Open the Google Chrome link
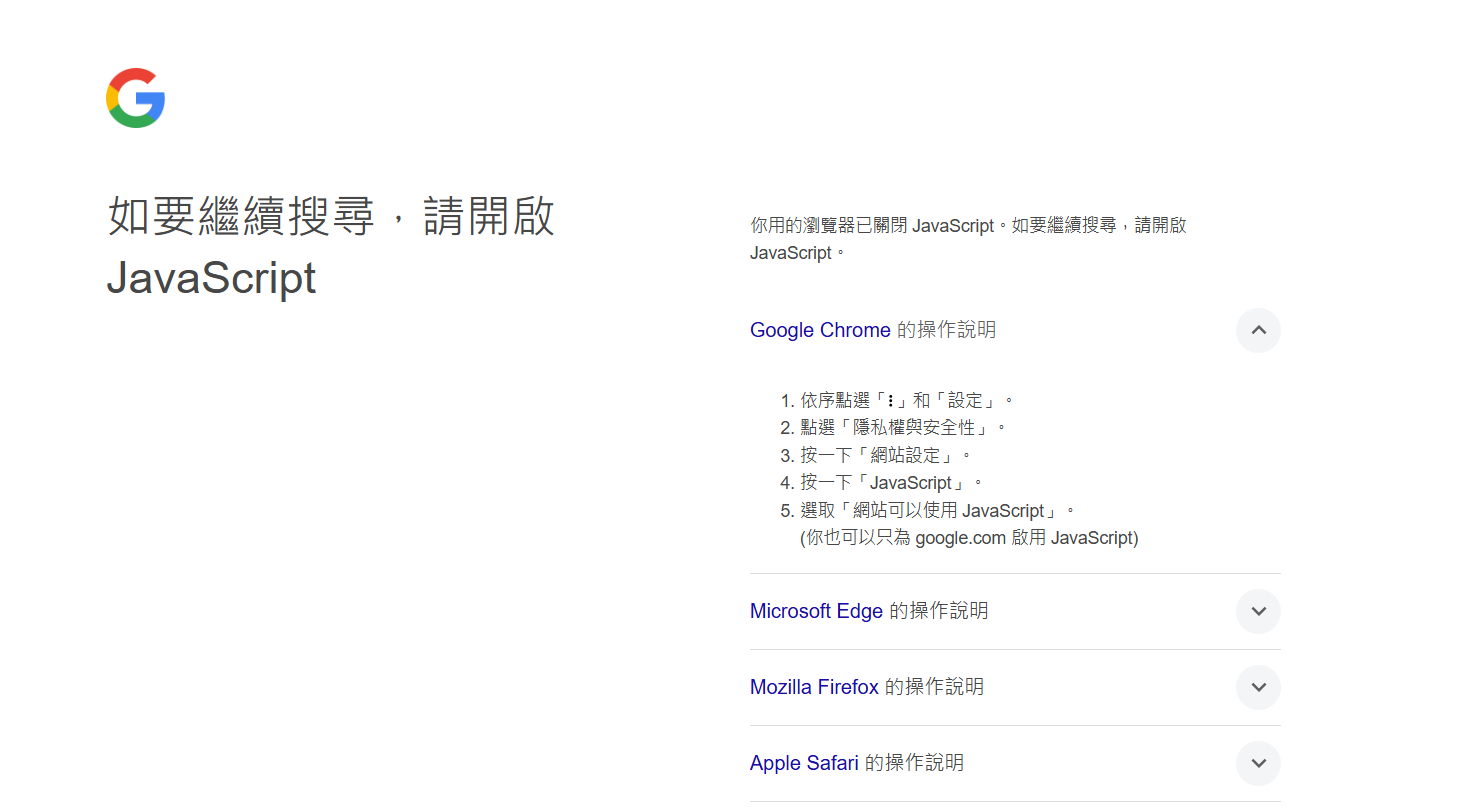 [x=820, y=330]
